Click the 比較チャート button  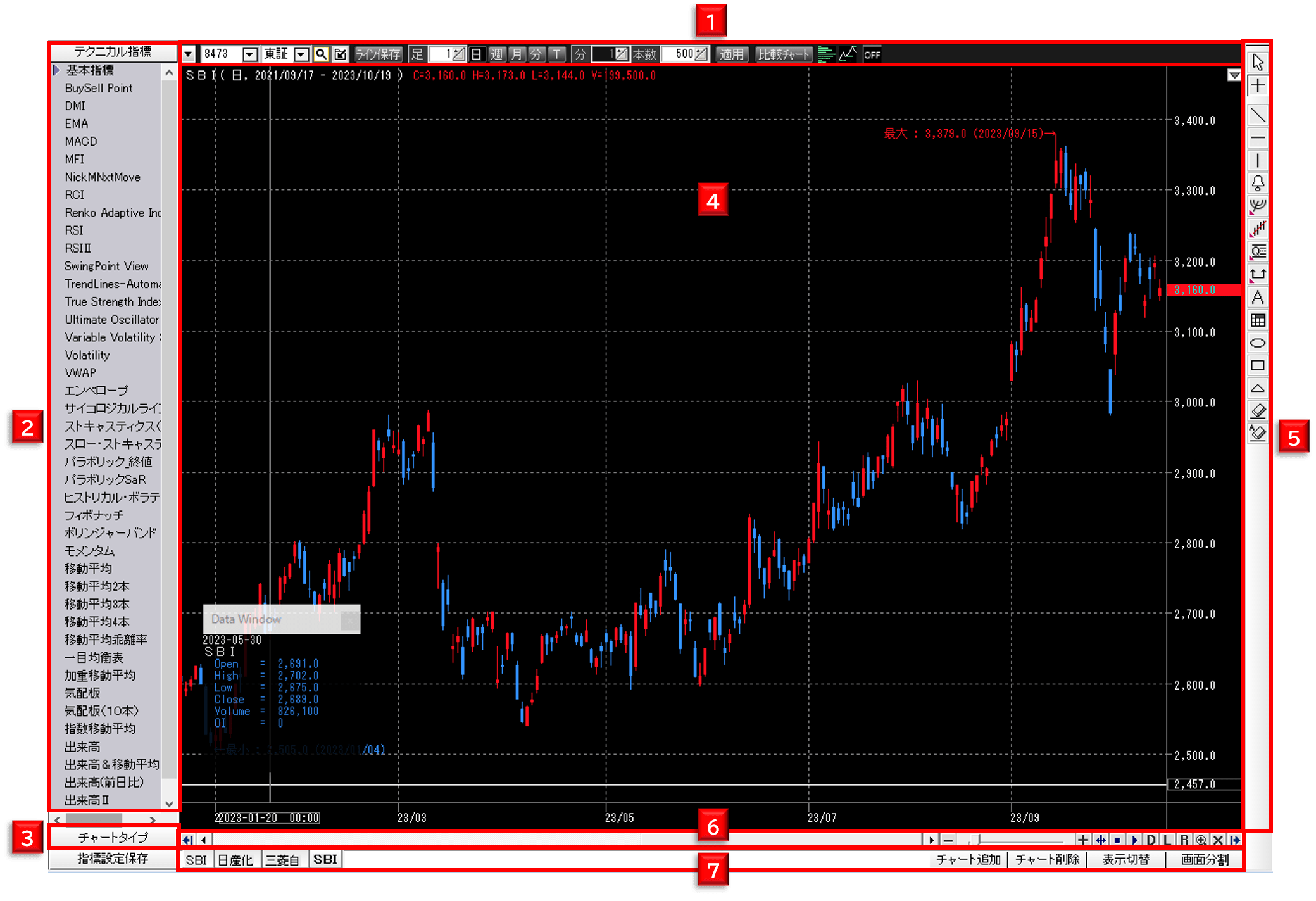(x=784, y=54)
